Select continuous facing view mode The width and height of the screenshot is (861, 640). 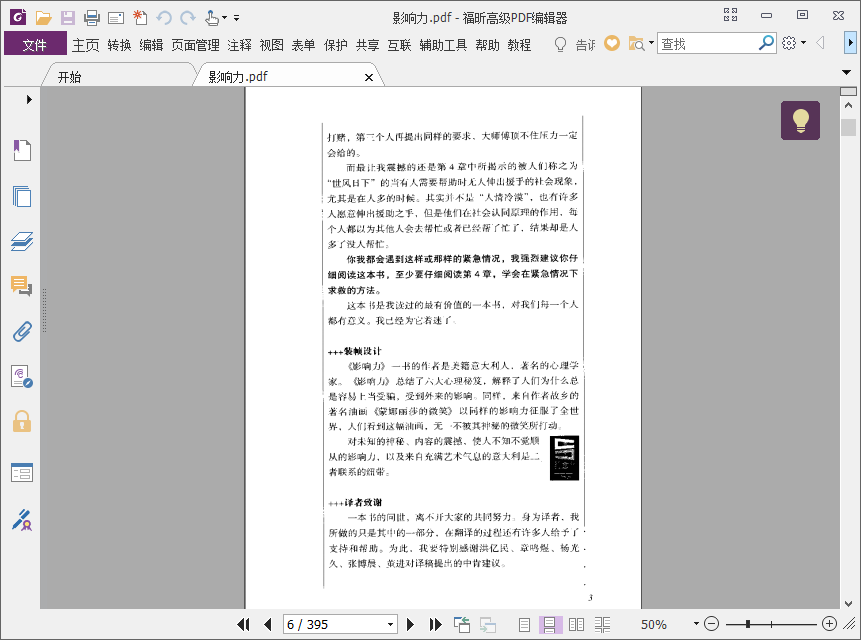click(602, 624)
